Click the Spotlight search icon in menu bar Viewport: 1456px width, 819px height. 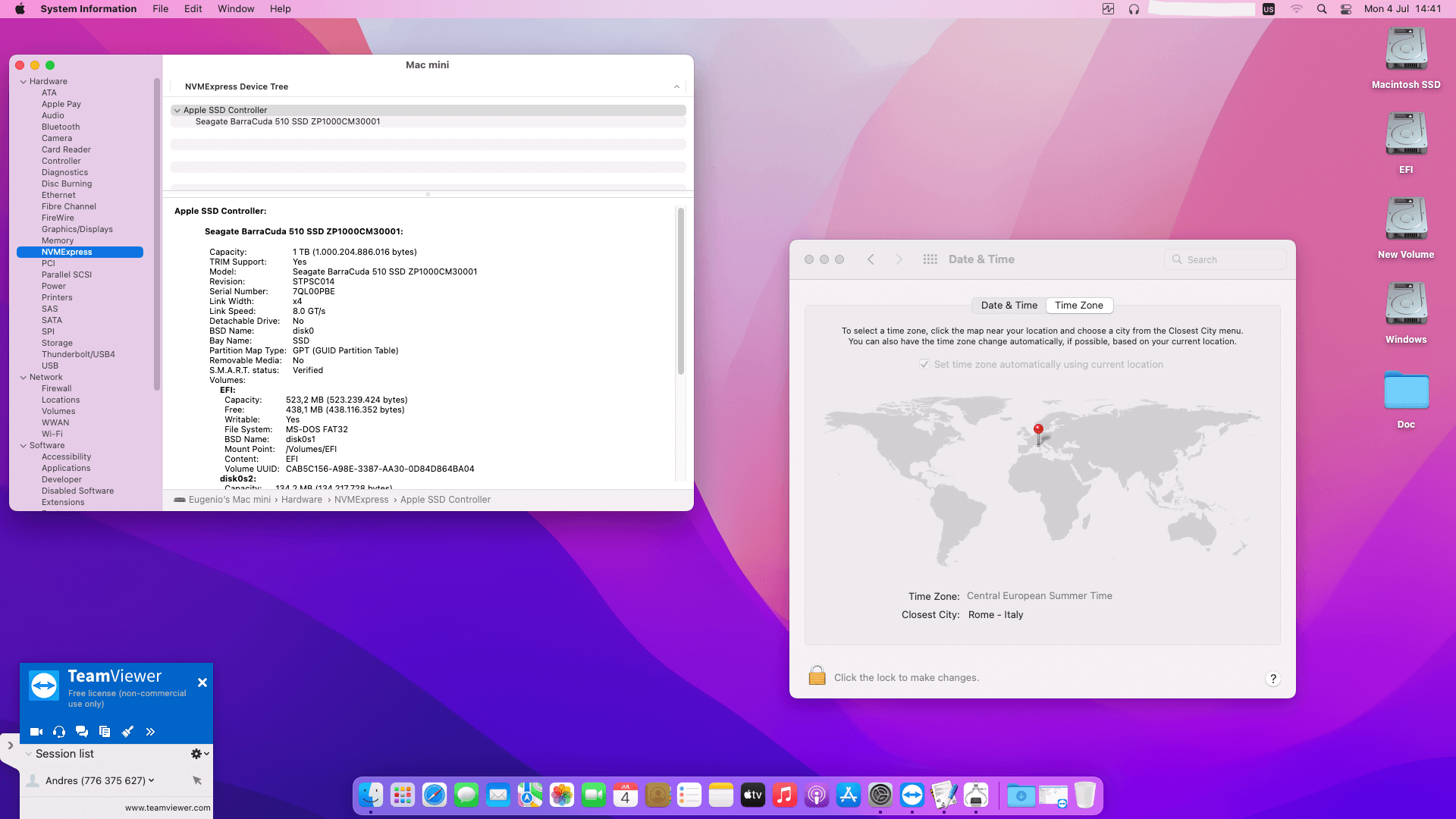click(1322, 9)
